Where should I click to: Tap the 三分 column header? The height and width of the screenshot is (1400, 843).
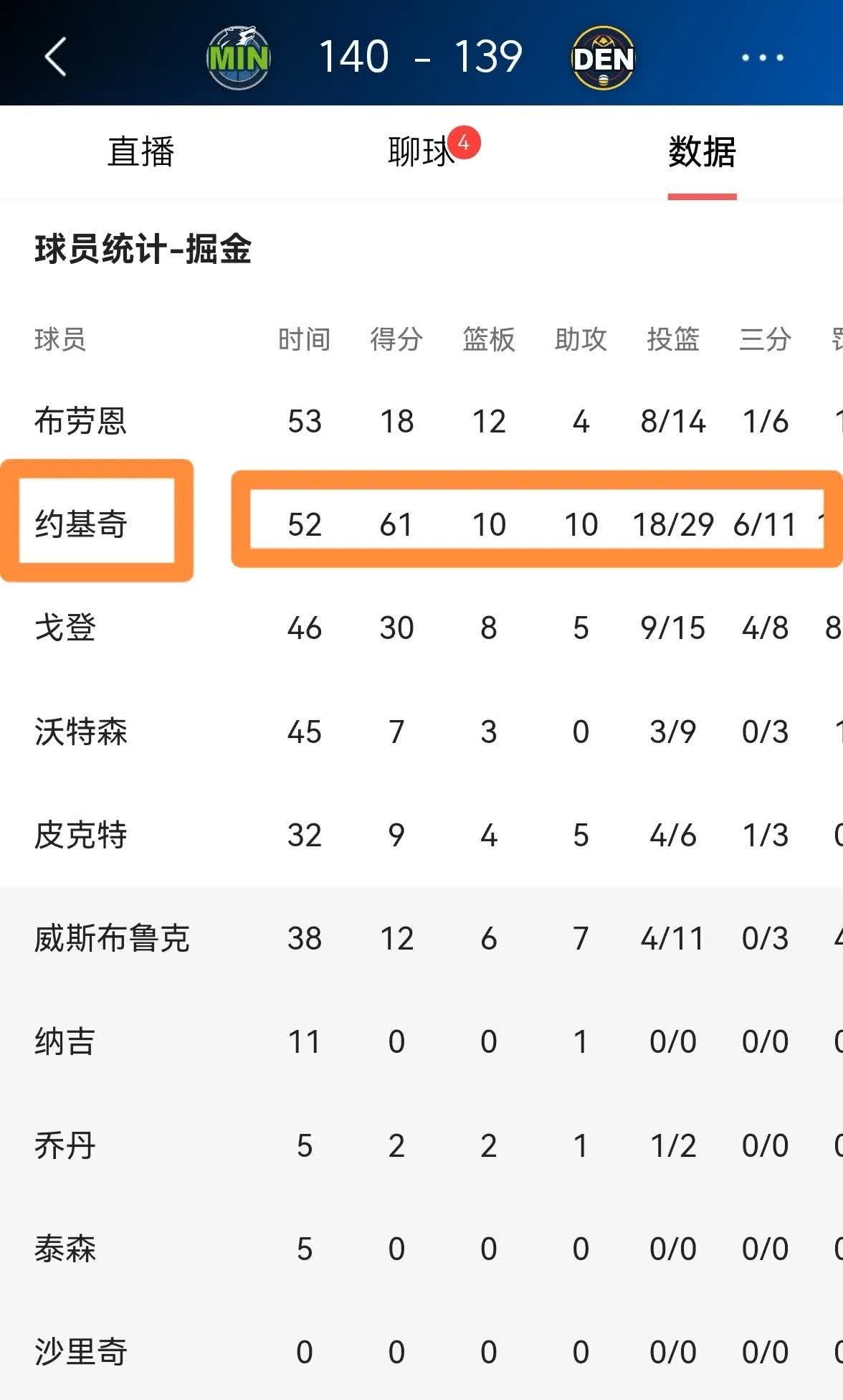(765, 339)
